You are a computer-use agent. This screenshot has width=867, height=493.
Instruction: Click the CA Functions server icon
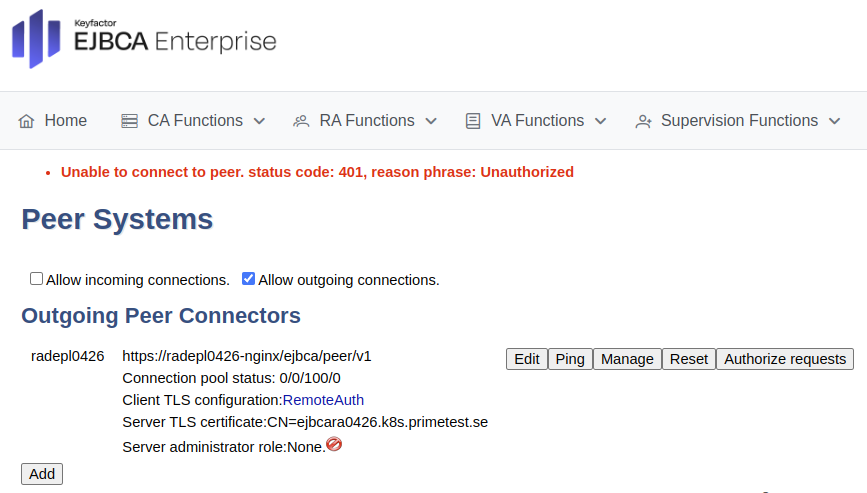point(129,121)
